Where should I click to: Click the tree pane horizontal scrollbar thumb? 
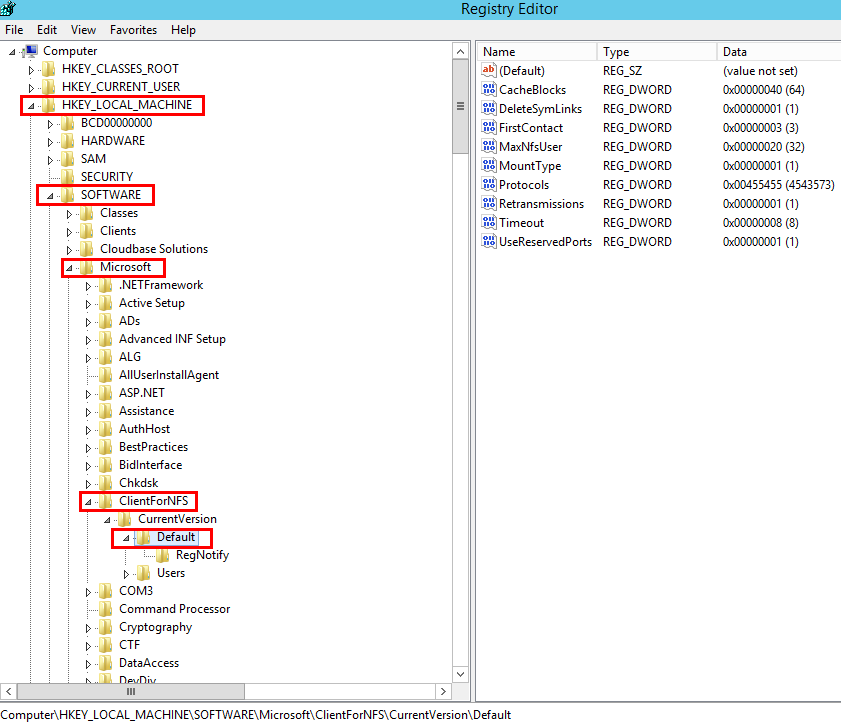131,691
